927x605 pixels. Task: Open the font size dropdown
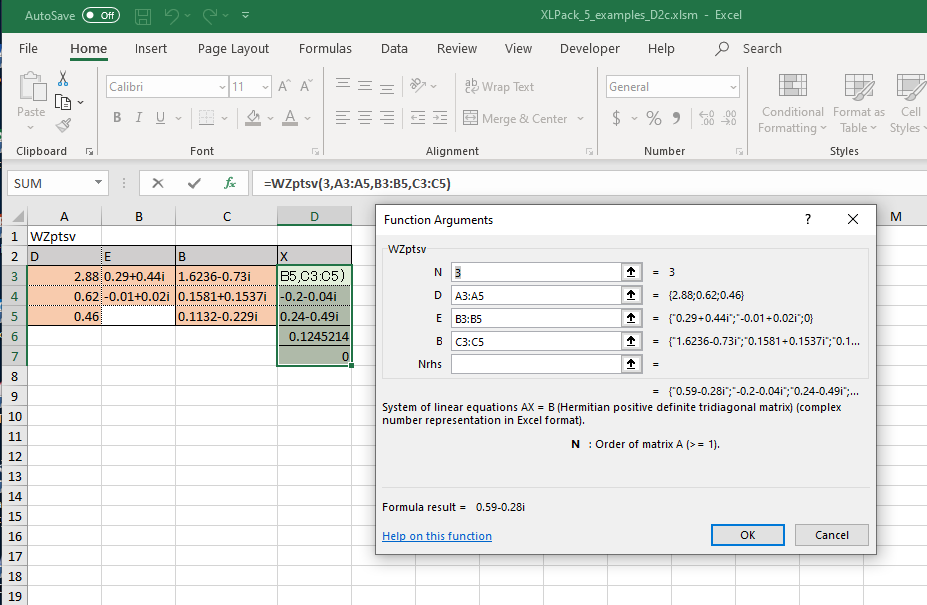pyautogui.click(x=265, y=87)
